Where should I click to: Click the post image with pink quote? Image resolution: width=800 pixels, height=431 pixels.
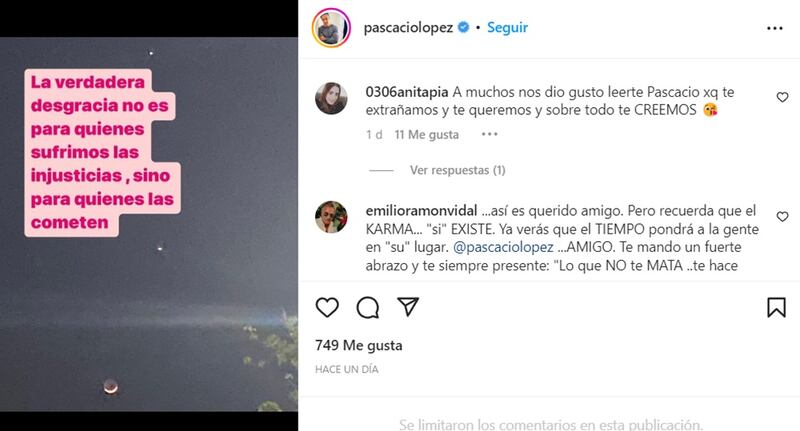149,224
